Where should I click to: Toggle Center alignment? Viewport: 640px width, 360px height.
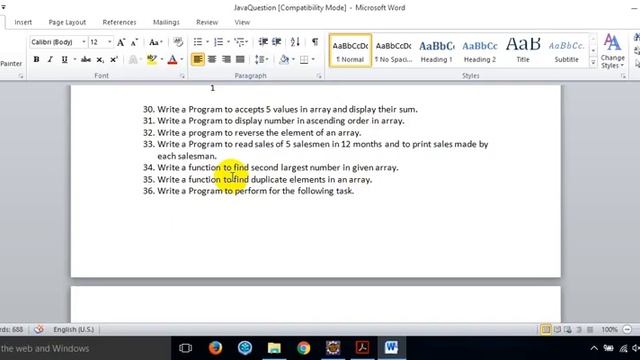coord(212,60)
